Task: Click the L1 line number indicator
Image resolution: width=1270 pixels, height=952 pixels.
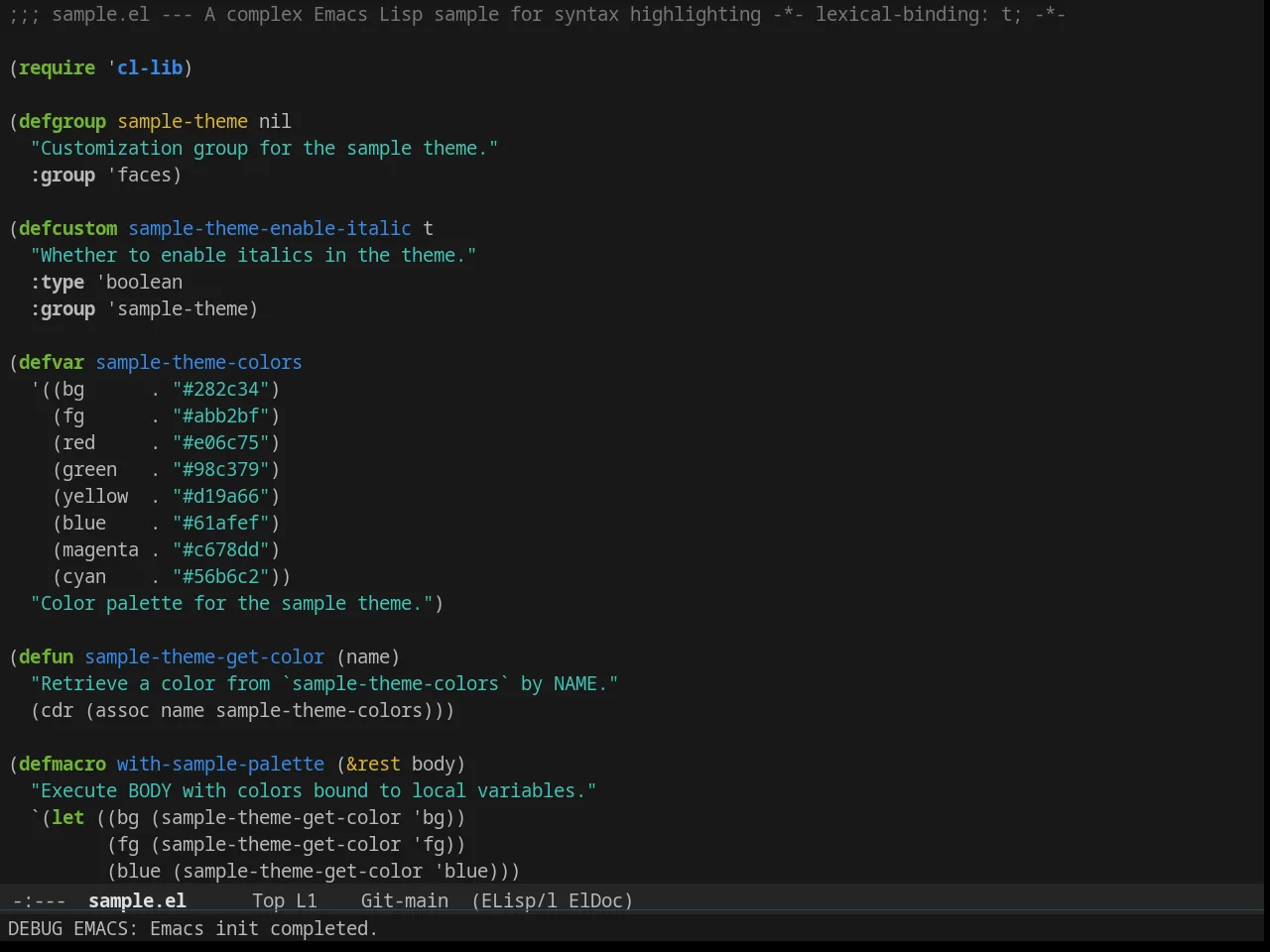Action: point(307,900)
